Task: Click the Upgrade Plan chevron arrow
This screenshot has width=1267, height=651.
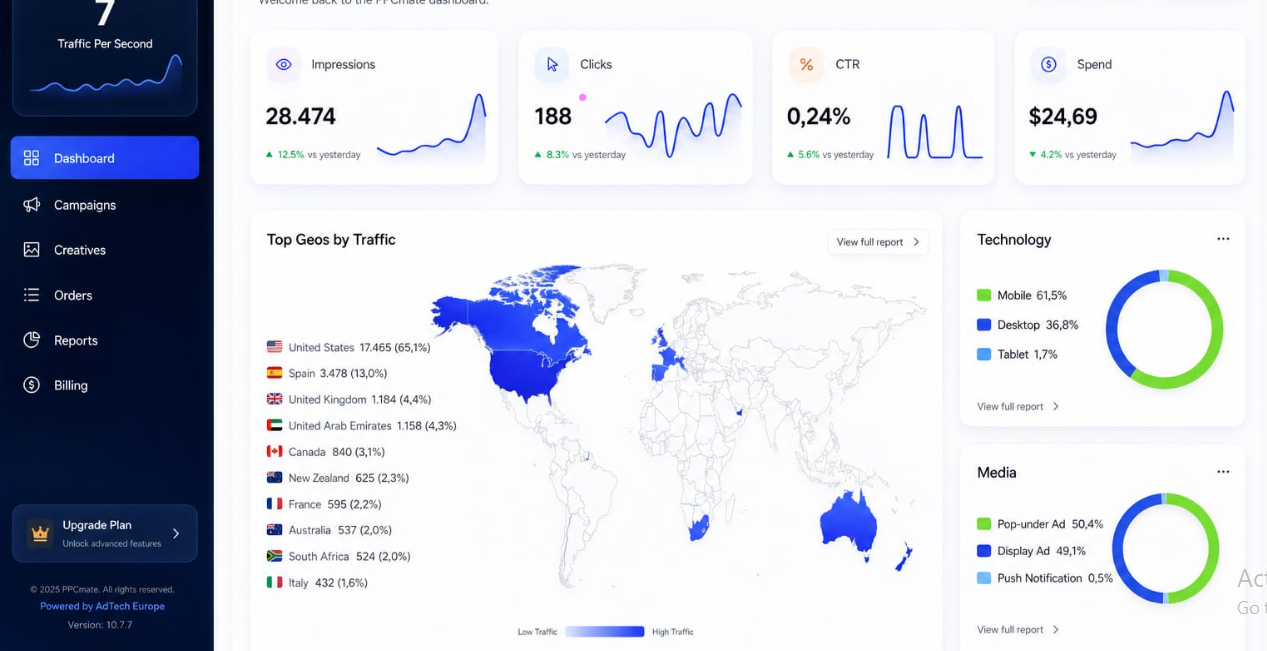Action: pos(176,533)
